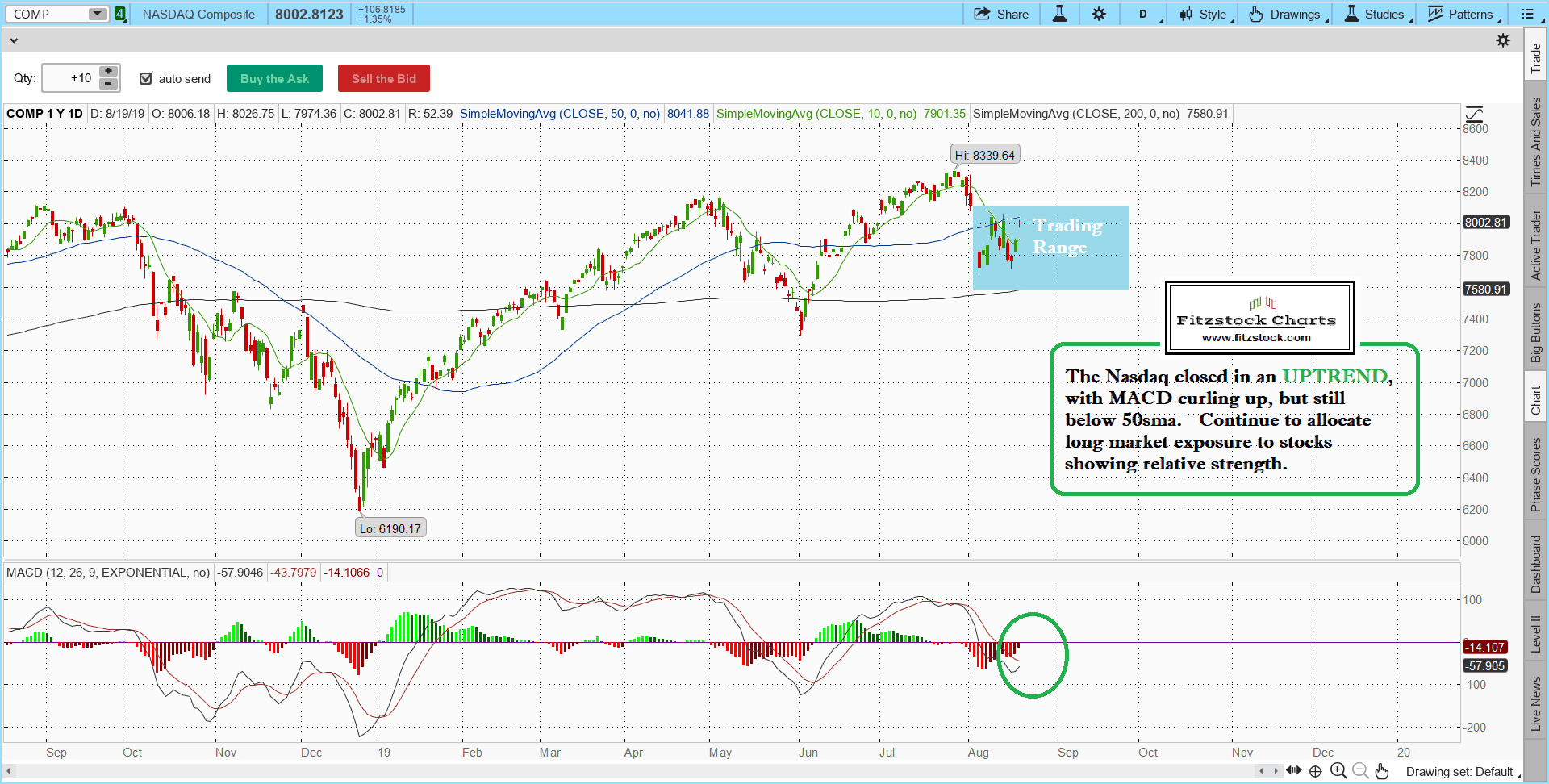
Task: Open the COMP symbol dropdown arrow
Action: point(97,14)
